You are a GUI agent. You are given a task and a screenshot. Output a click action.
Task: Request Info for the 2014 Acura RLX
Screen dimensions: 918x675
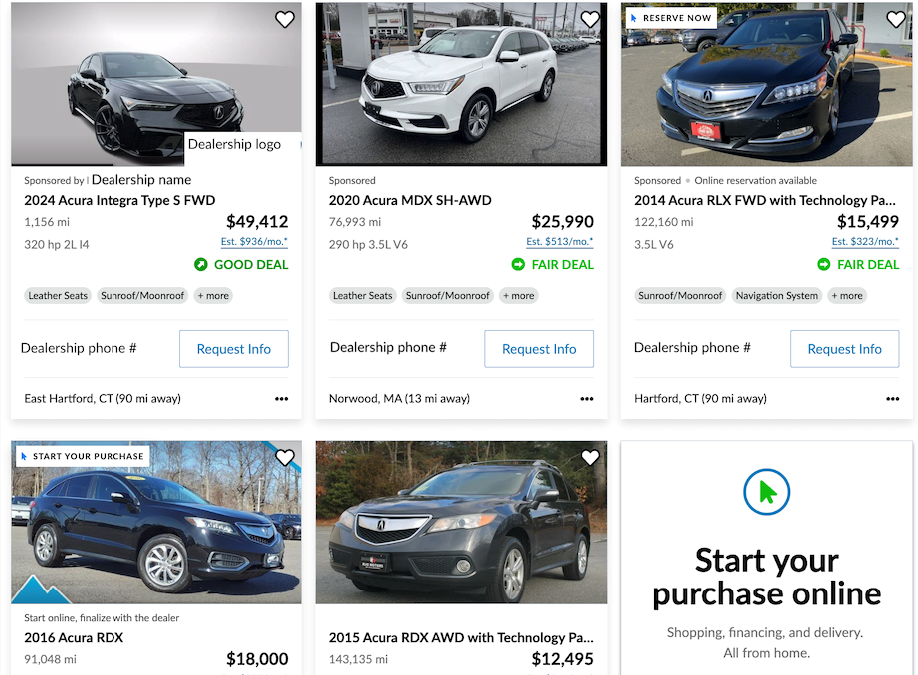point(844,349)
